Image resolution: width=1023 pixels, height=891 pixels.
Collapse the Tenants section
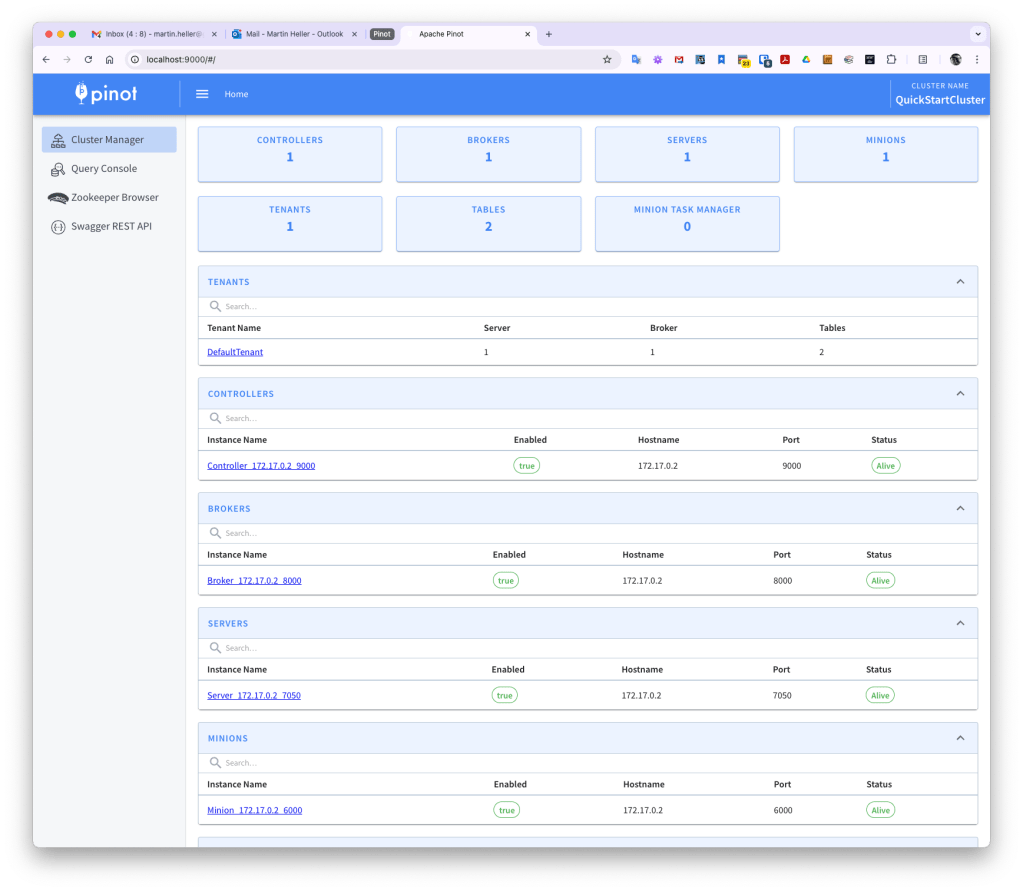pyautogui.click(x=960, y=282)
